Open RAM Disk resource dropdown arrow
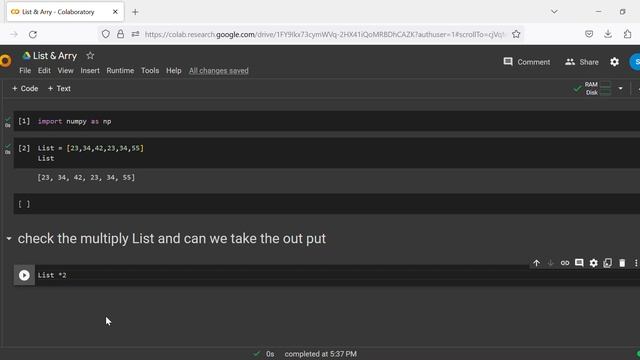 tap(620, 89)
